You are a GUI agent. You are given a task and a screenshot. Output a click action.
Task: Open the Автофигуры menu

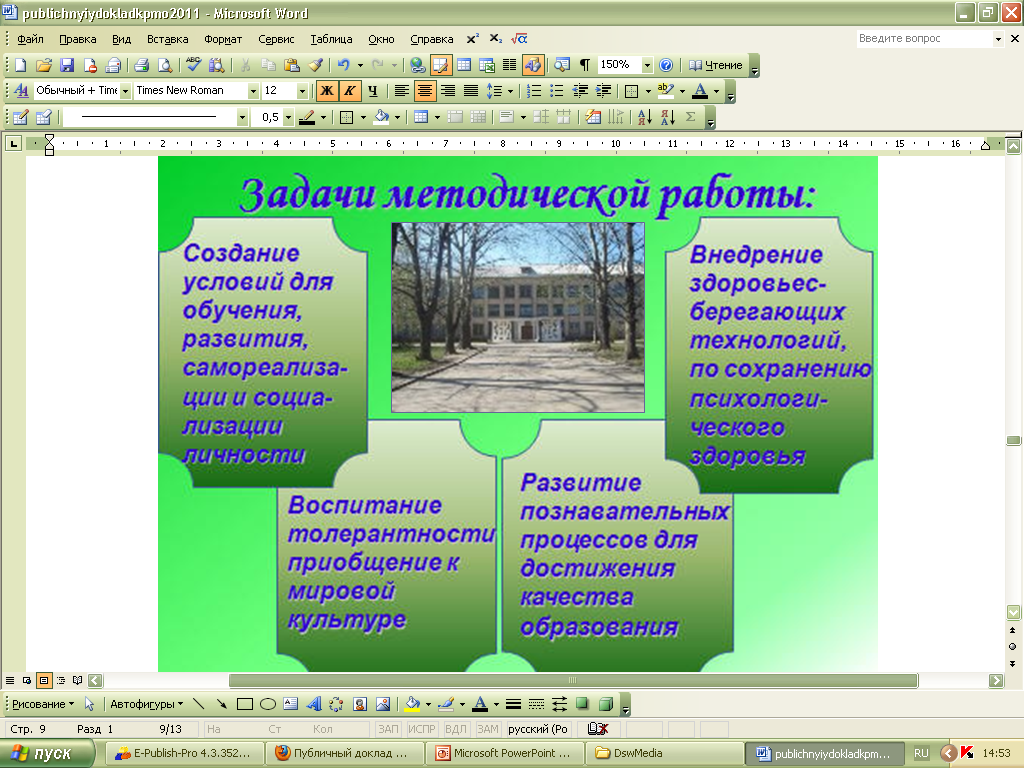pos(146,704)
